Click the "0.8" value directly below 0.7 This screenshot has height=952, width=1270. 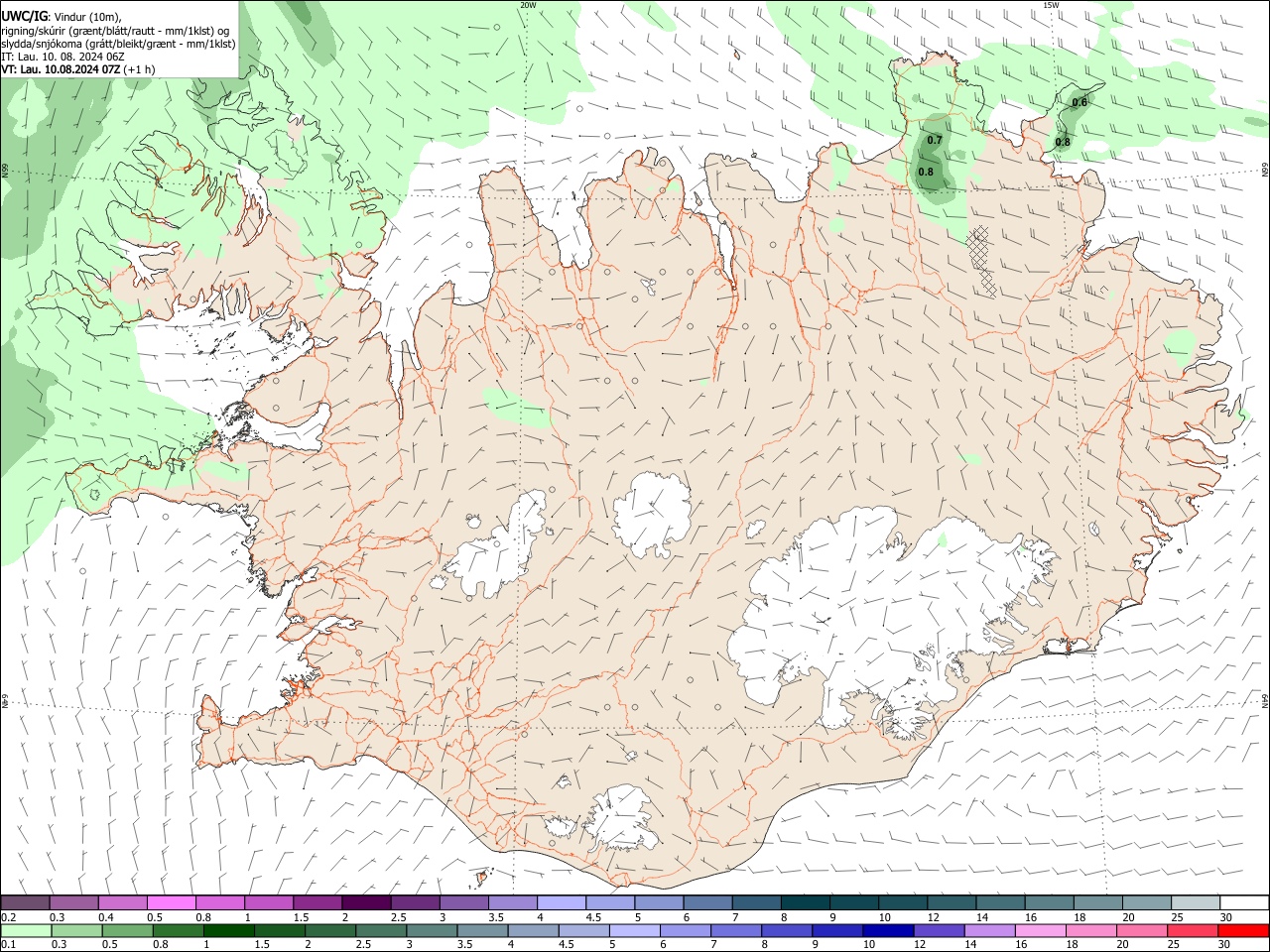pos(926,172)
